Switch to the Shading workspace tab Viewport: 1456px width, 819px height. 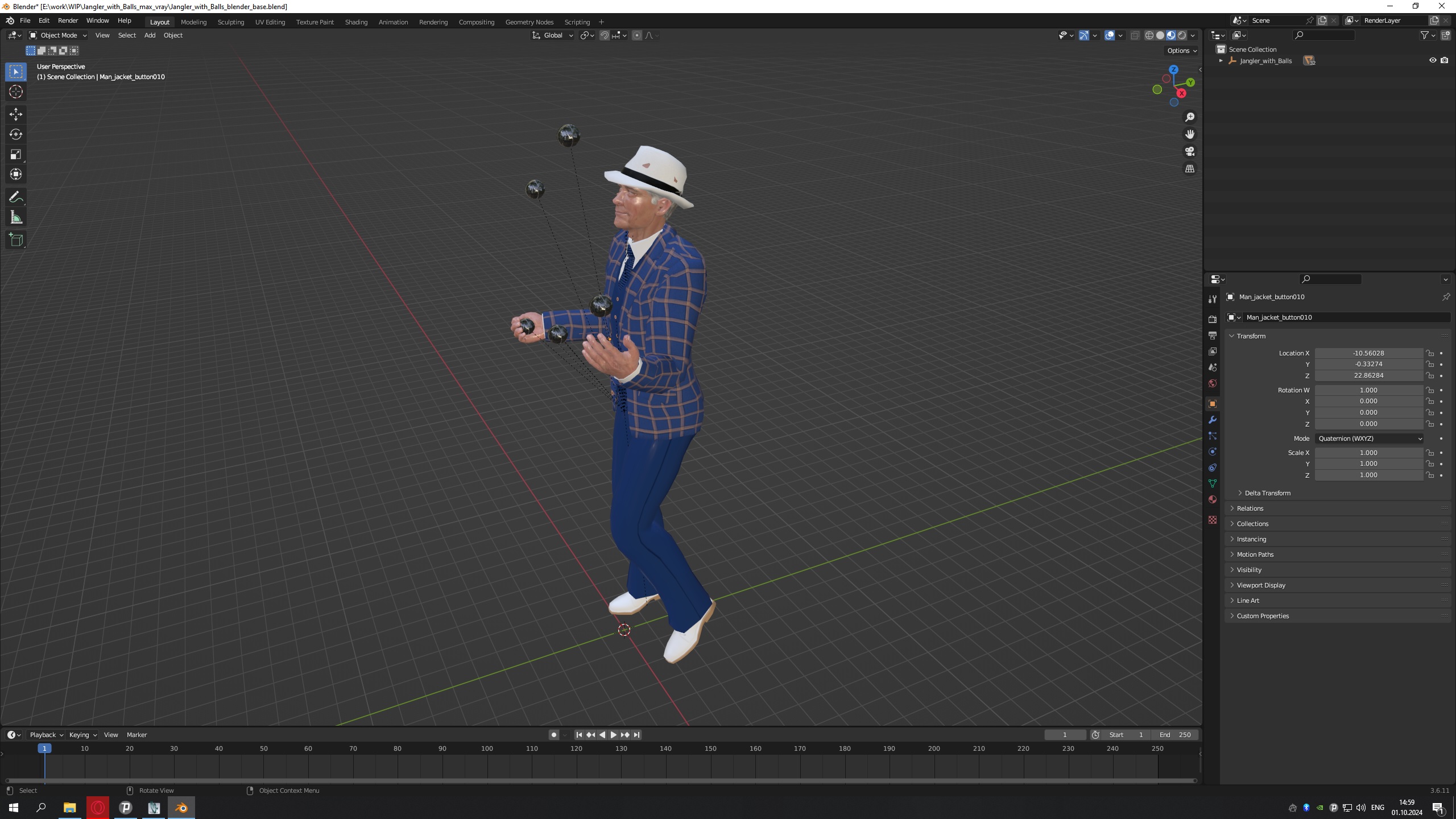(356, 22)
